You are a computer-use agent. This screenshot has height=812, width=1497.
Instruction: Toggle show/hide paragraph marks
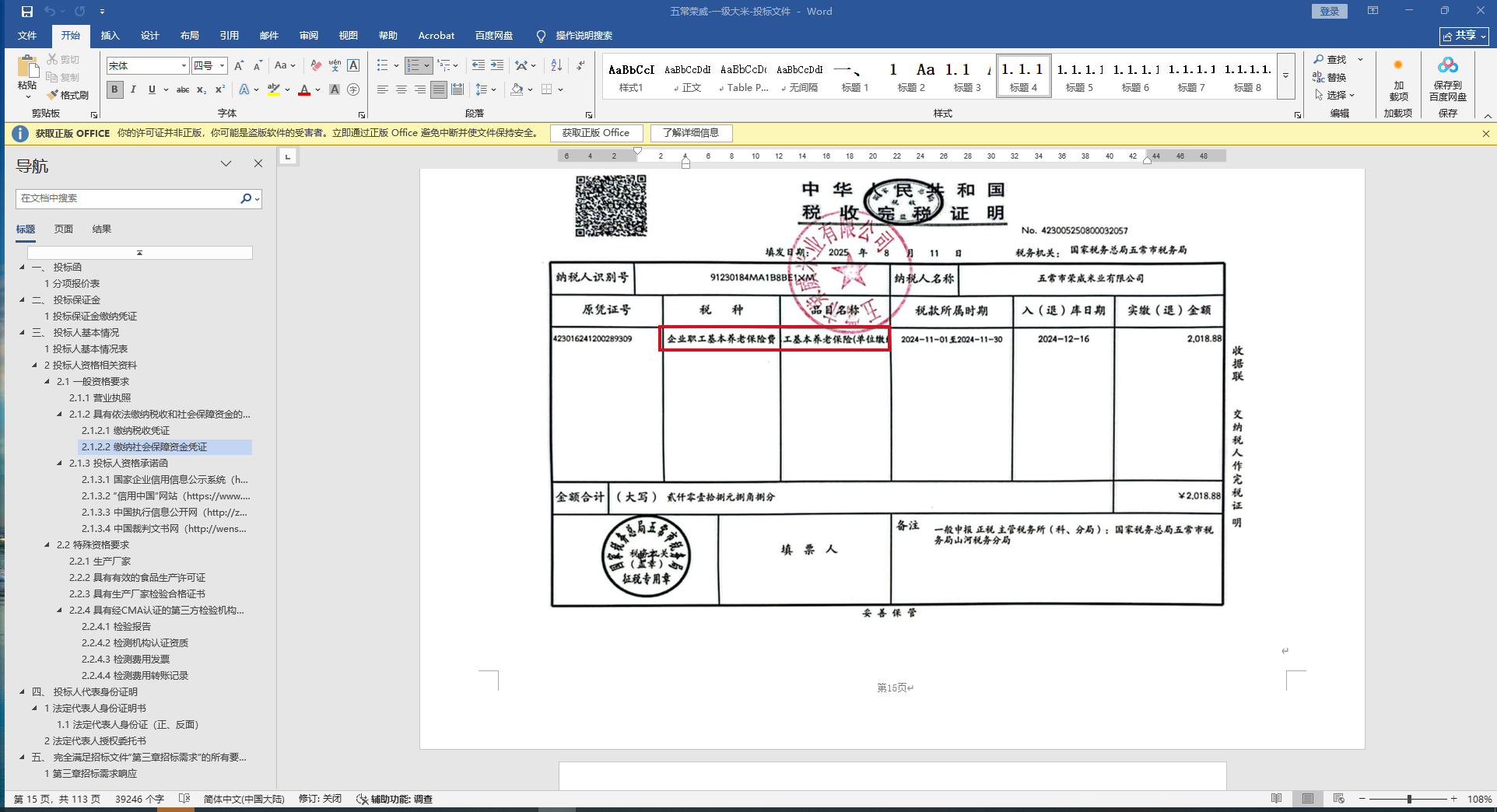(x=580, y=65)
